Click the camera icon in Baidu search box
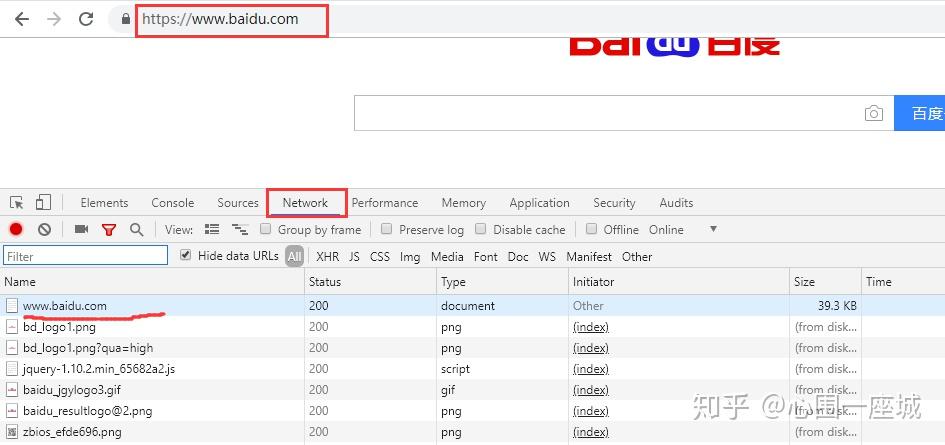Viewport: 945px width, 445px height. [874, 114]
